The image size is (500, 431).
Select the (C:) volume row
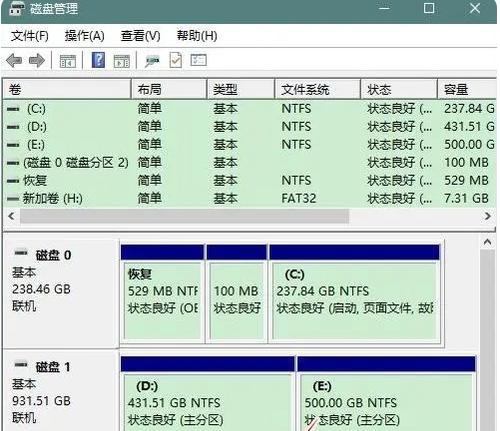point(249,109)
